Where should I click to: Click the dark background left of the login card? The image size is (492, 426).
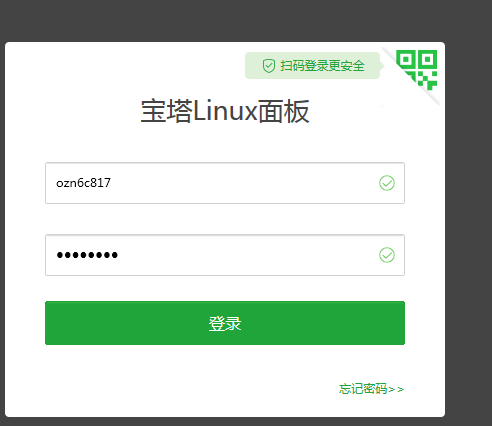(2, 233)
